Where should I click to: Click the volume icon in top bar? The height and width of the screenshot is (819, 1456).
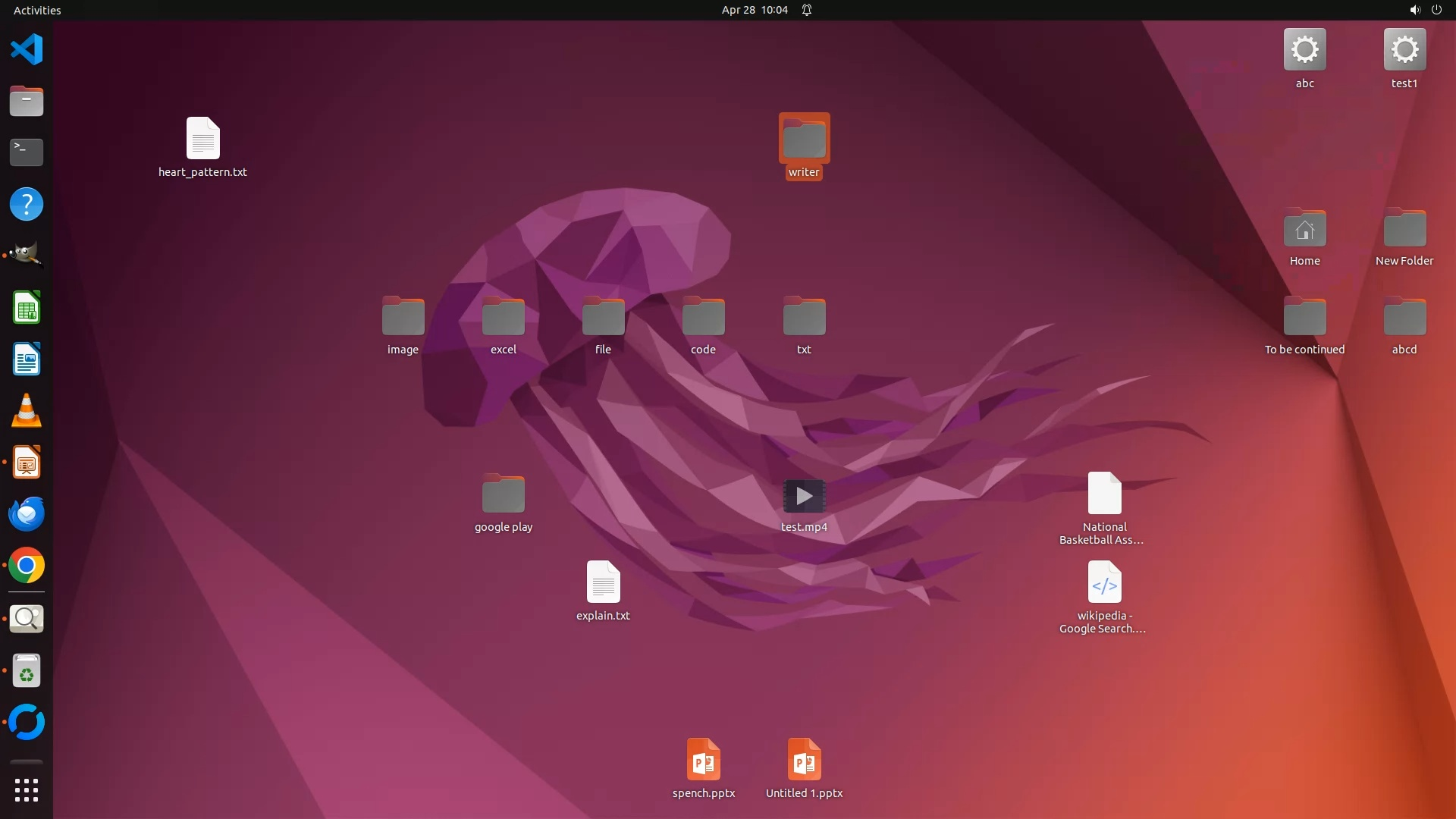pos(1414,10)
